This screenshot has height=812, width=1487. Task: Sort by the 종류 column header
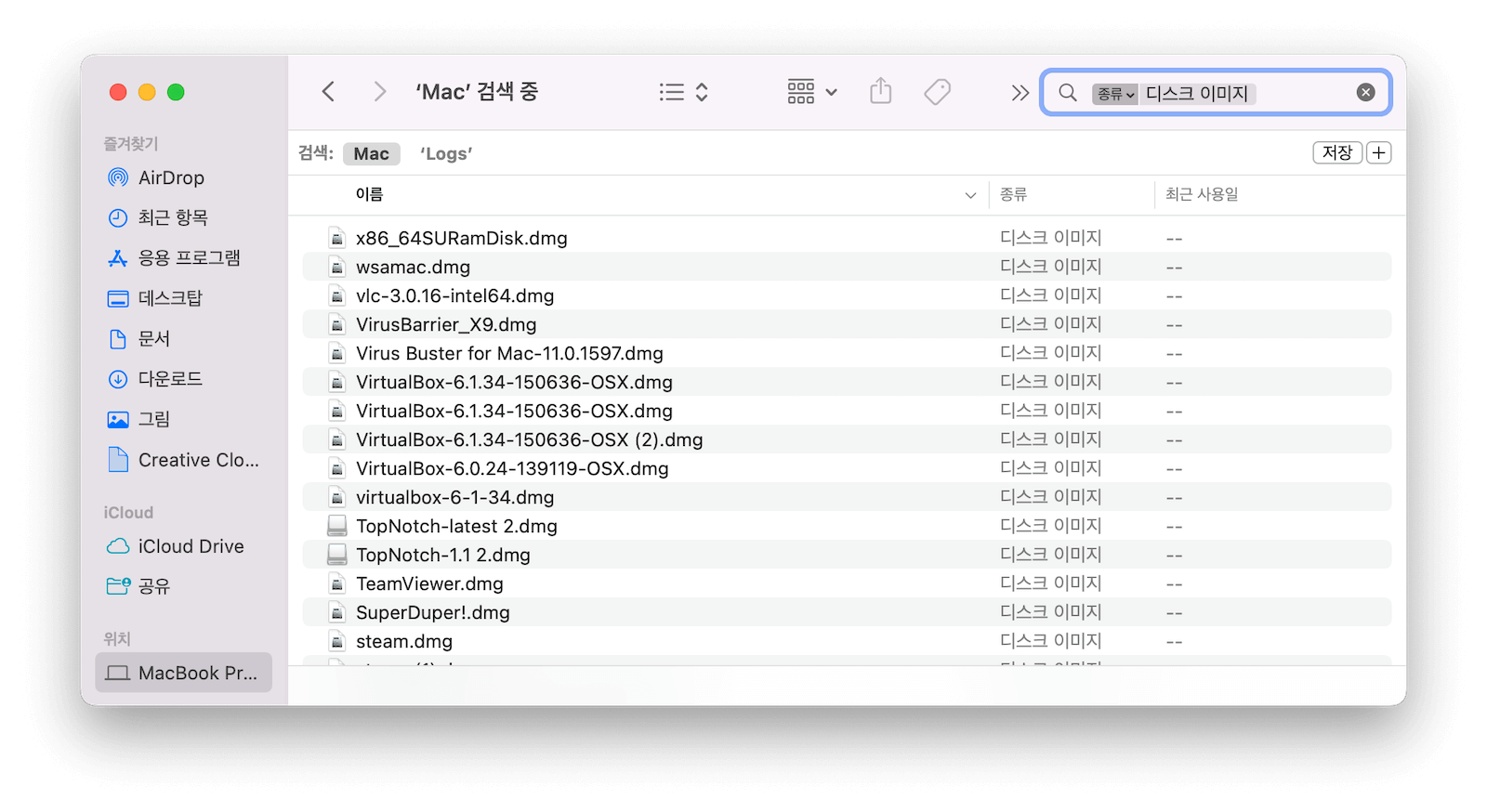pyautogui.click(x=1013, y=194)
